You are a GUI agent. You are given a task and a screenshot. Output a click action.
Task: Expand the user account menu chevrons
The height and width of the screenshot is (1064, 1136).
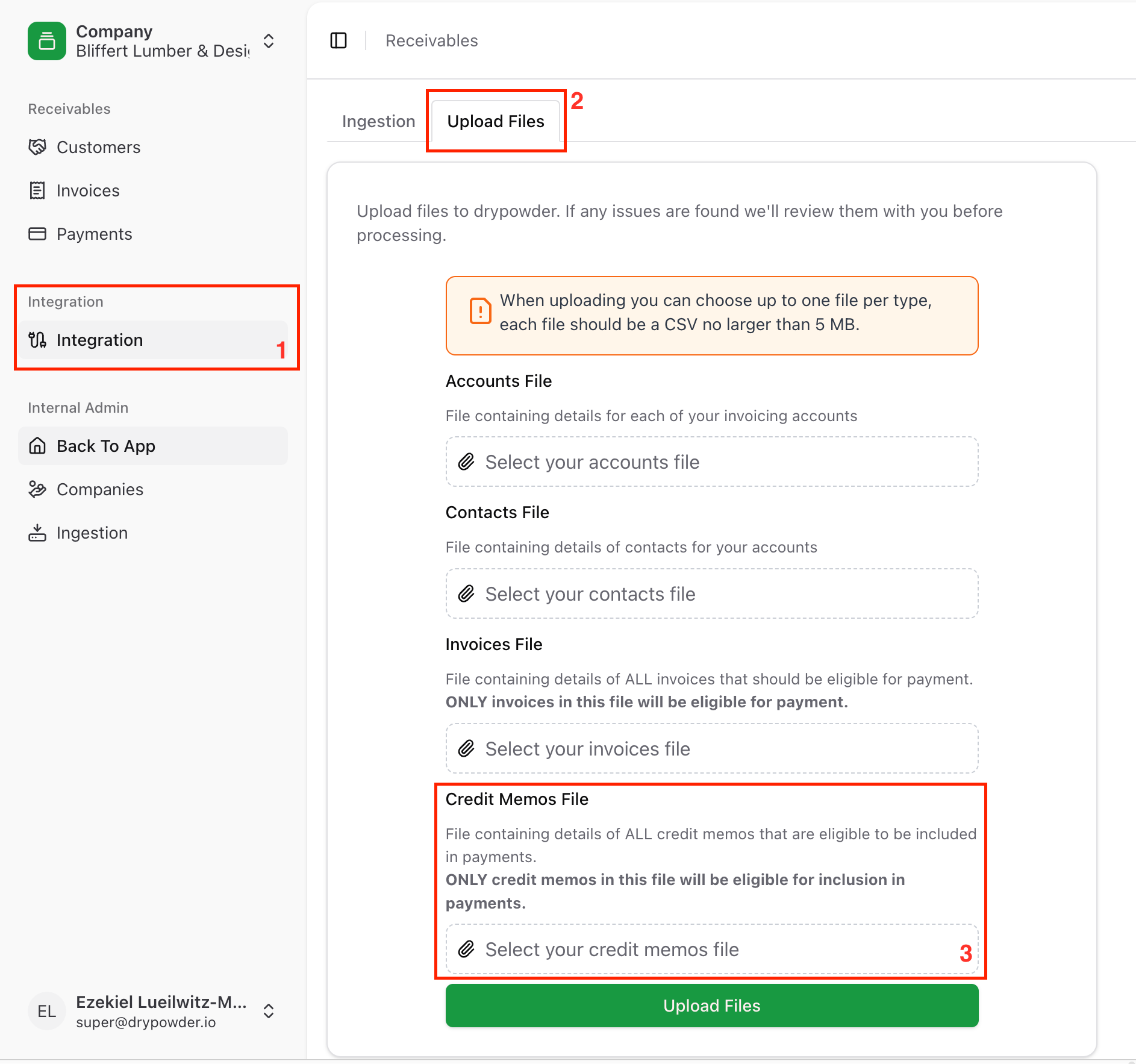[x=269, y=1011]
